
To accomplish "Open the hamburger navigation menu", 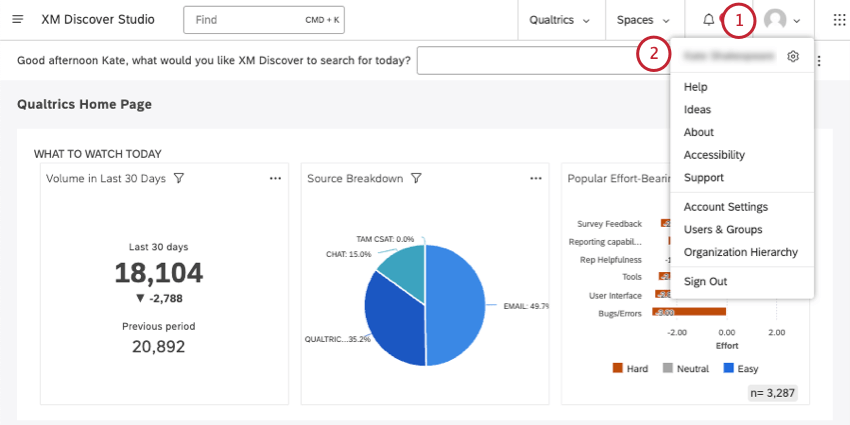I will click(x=18, y=19).
